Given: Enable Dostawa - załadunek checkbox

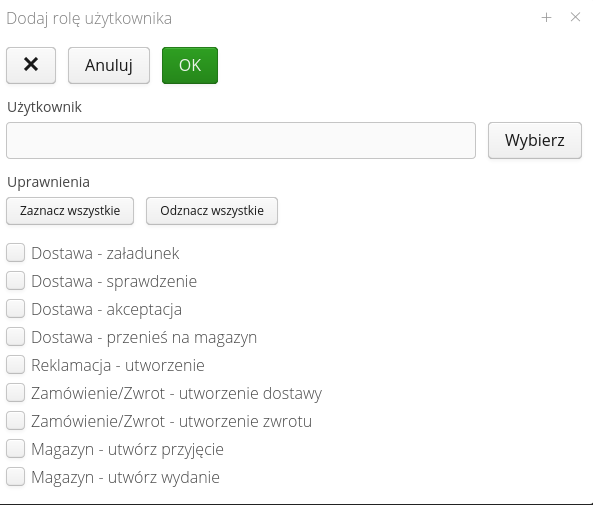Looking at the screenshot, I should coord(16,253).
